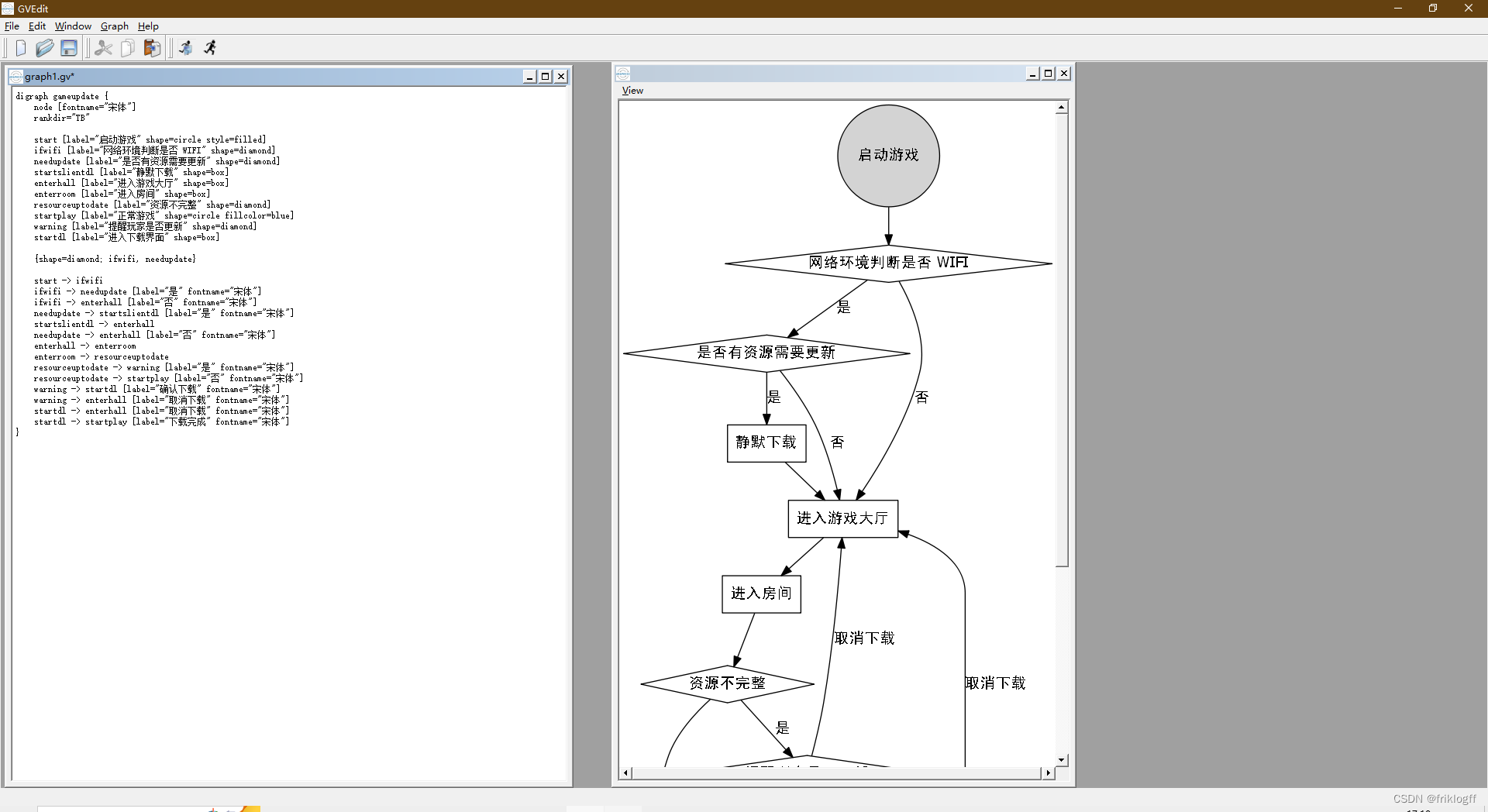Click the graph1.gv* window title
The height and width of the screenshot is (812, 1488).
tap(50, 77)
